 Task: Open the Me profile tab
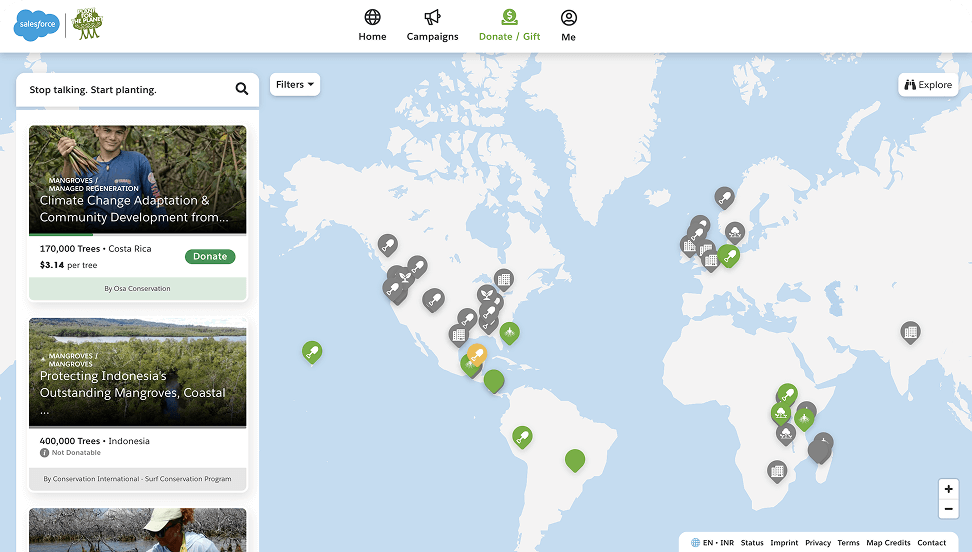pyautogui.click(x=568, y=26)
